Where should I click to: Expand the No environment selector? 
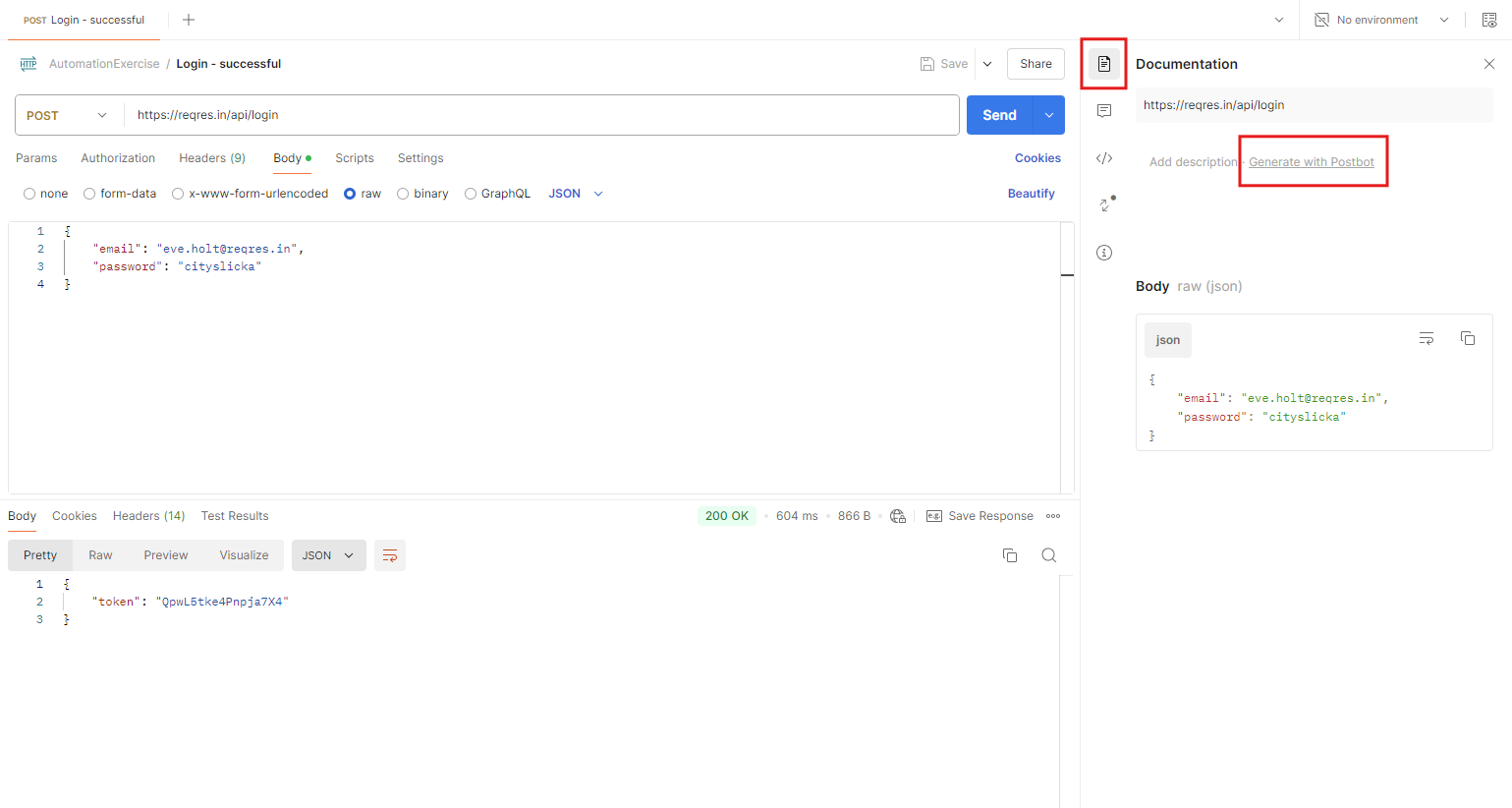(1380, 20)
